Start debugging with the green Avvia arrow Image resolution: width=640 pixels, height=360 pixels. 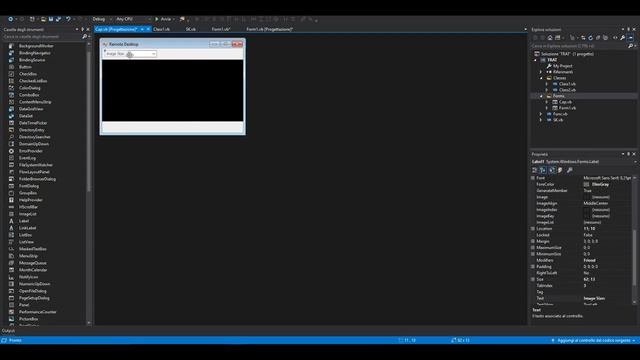[157, 19]
